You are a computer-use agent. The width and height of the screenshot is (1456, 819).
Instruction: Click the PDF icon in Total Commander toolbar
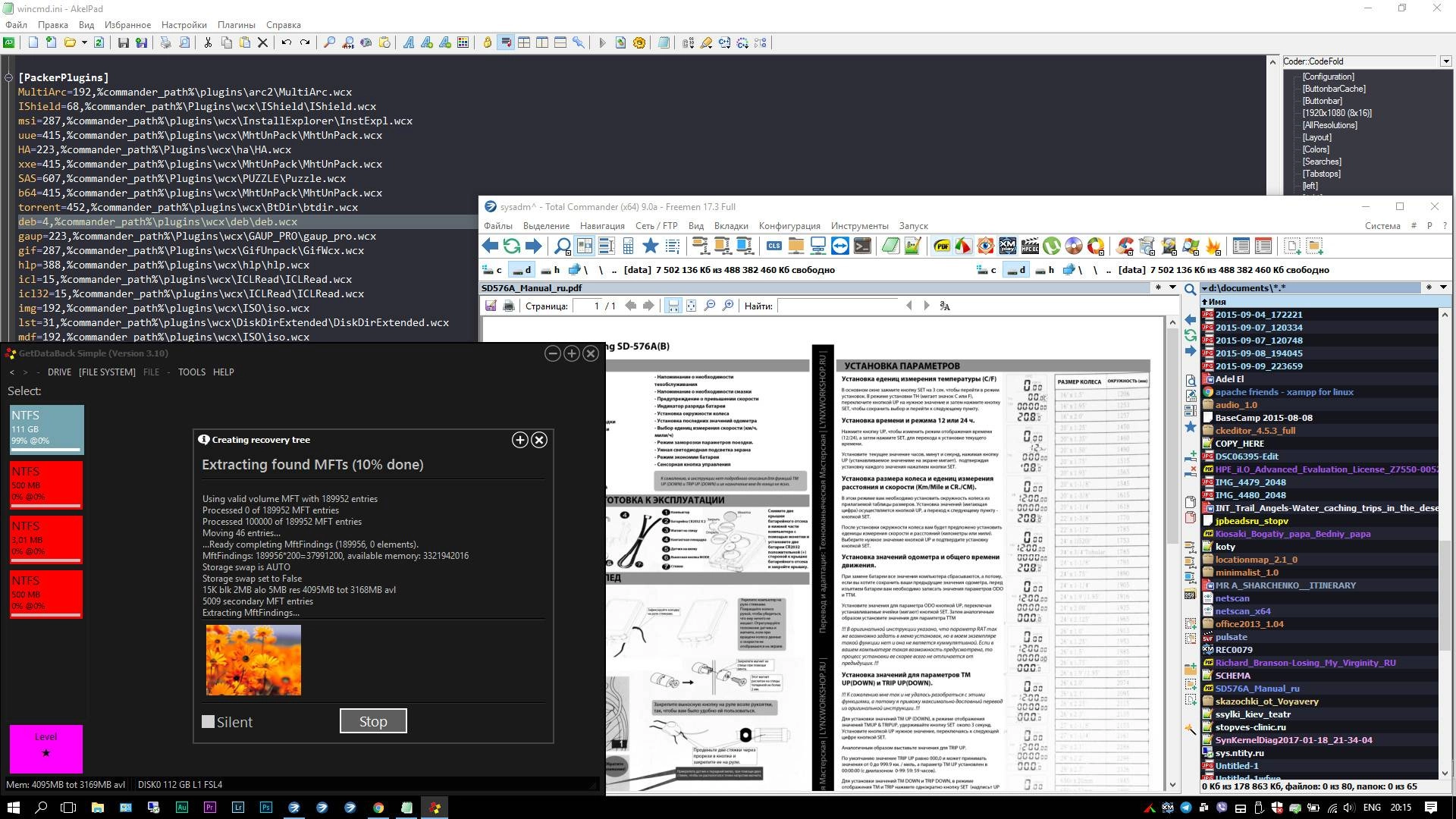click(942, 246)
